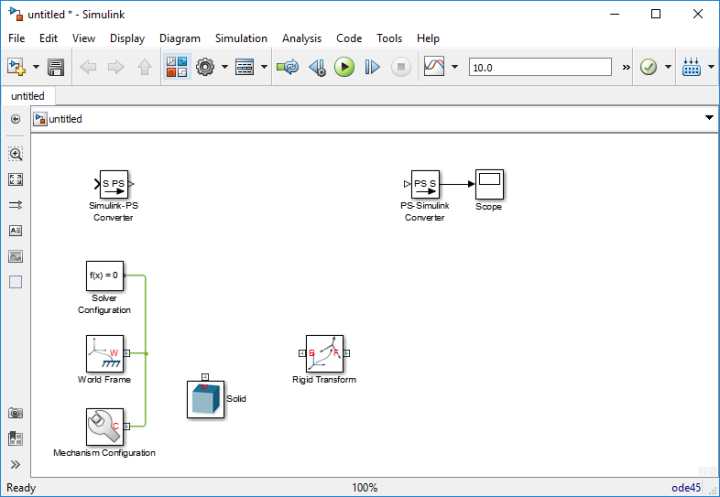Click the 100% zoom level in status bar
This screenshot has width=720, height=497.
point(365,488)
